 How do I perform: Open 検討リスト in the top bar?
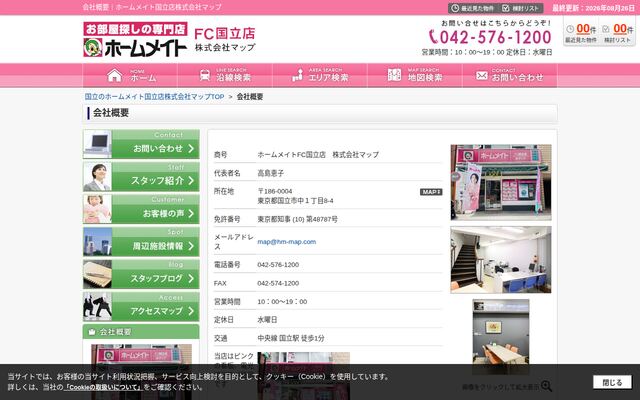[522, 8]
